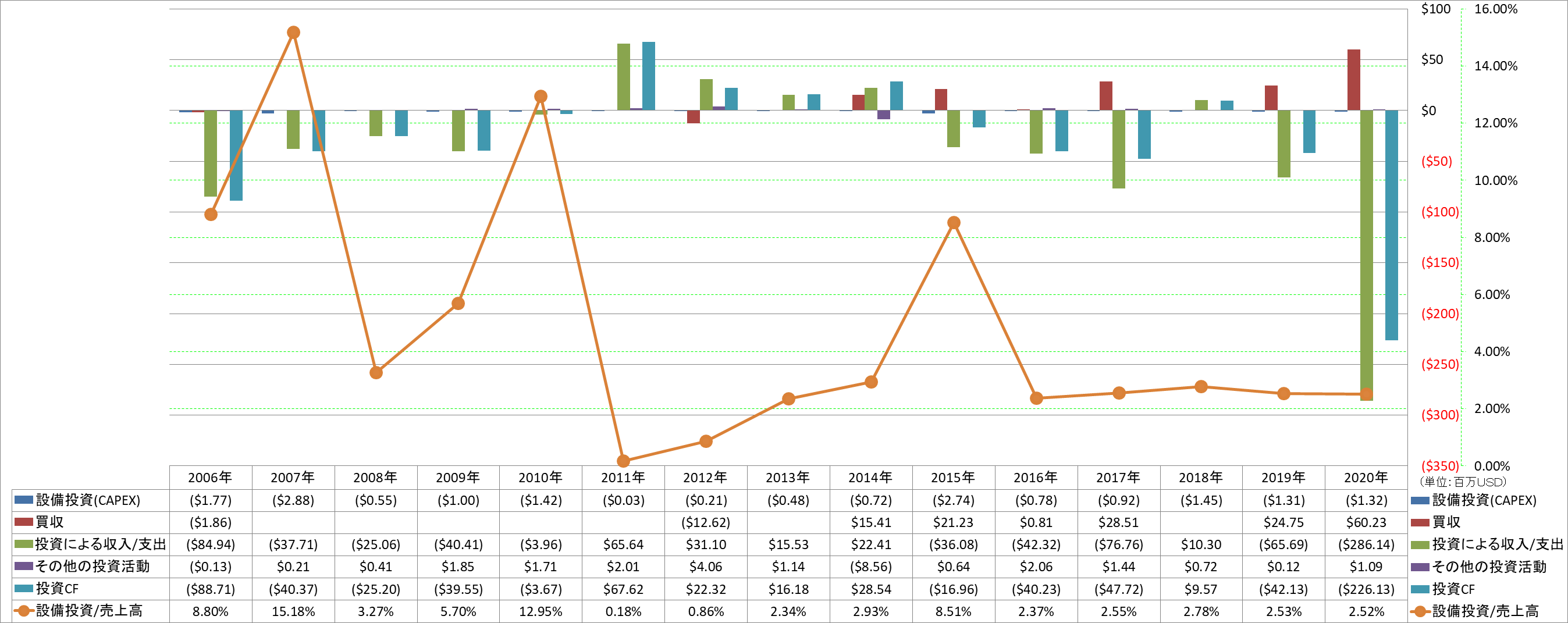Screen dimensions: 1568x623
Task: Click the red acquisition bar for 2020年
Action: point(1354,80)
